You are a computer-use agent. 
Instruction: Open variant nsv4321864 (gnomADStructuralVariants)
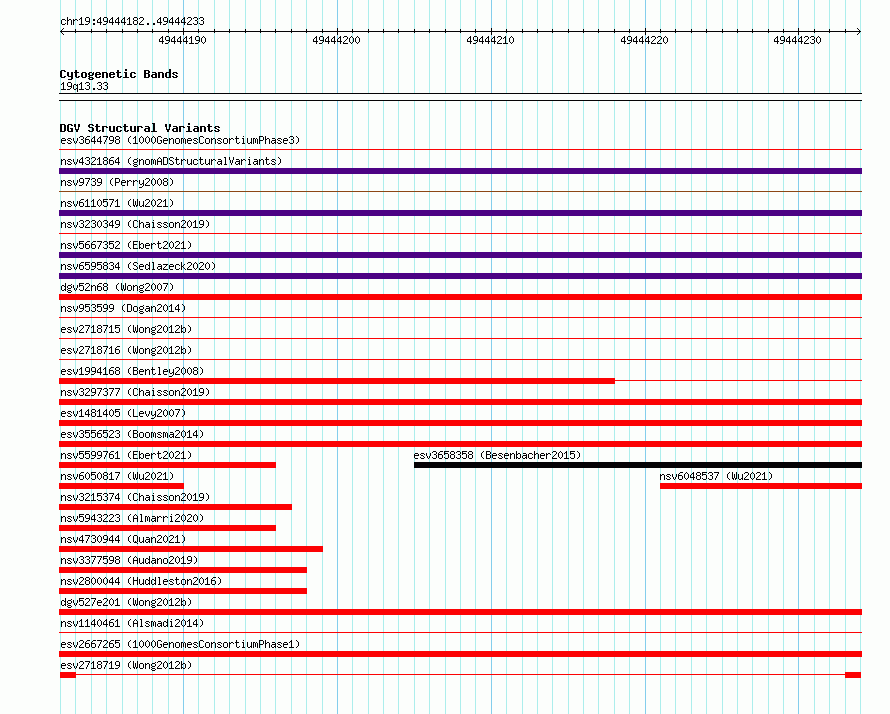click(171, 161)
